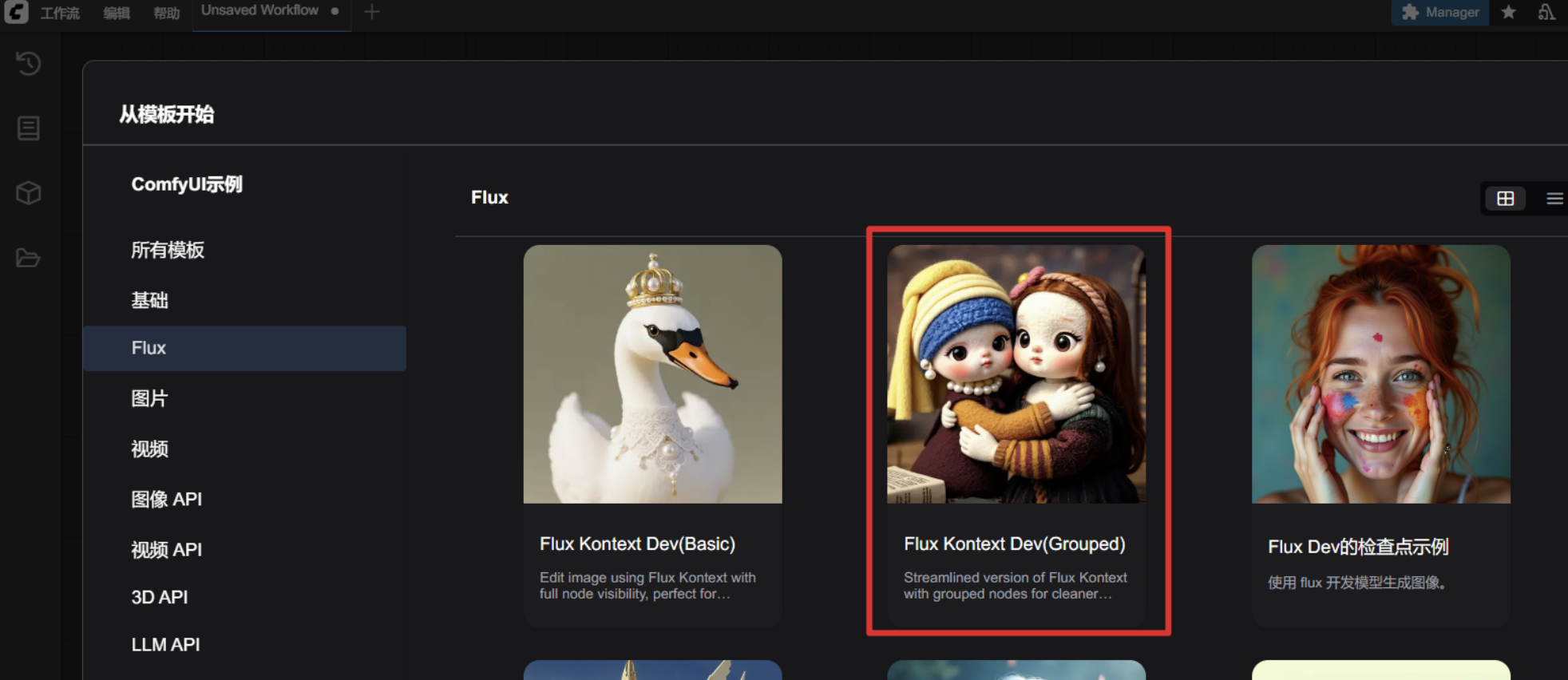Click the 从模板开始 dialog title
This screenshot has width=1568, height=680.
click(166, 114)
